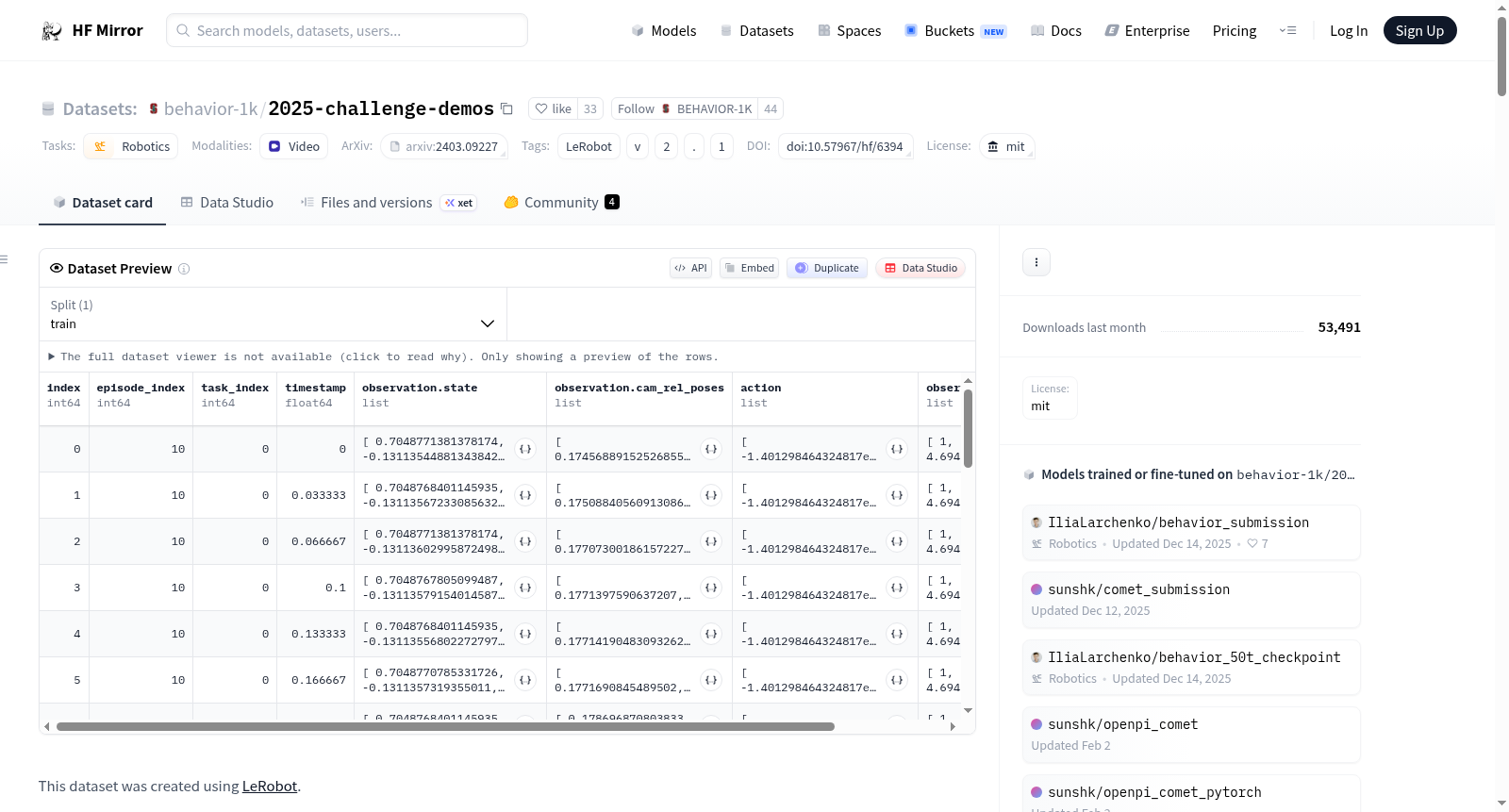Expand action JSON in row 1
This screenshot has height=812, width=1509.
[x=898, y=495]
